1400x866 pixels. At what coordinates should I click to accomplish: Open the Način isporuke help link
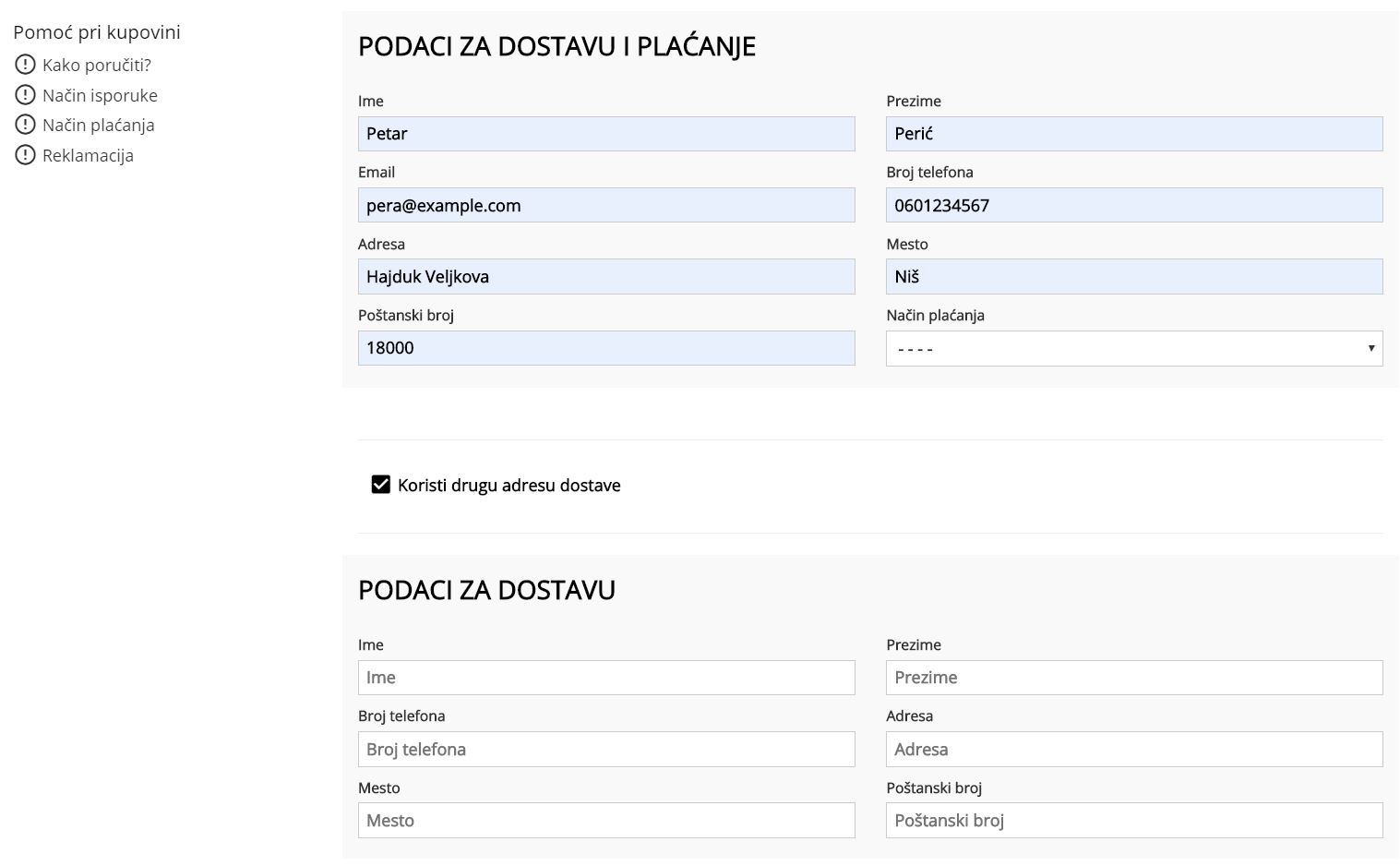[x=100, y=95]
